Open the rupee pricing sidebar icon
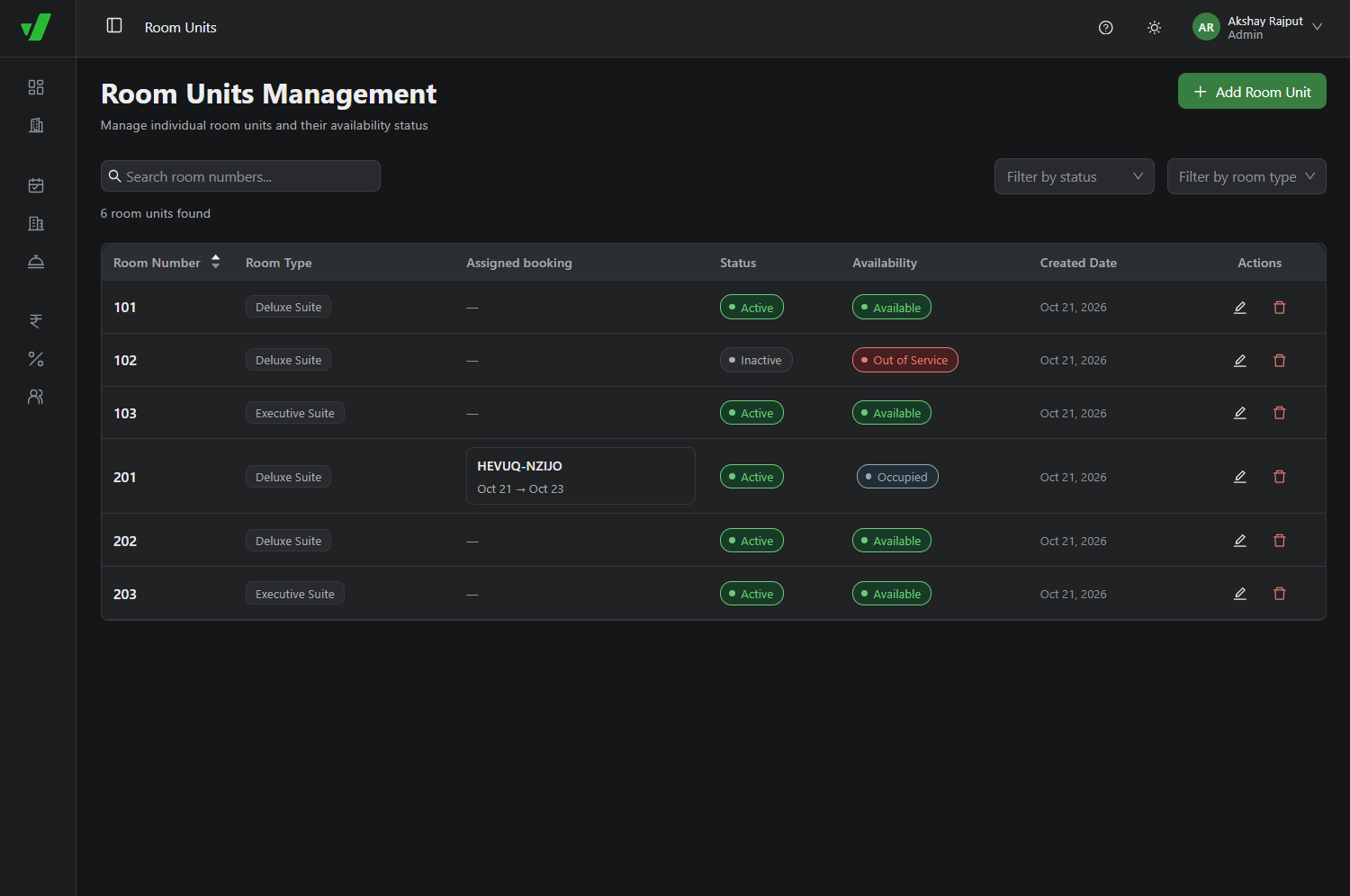 click(36, 321)
